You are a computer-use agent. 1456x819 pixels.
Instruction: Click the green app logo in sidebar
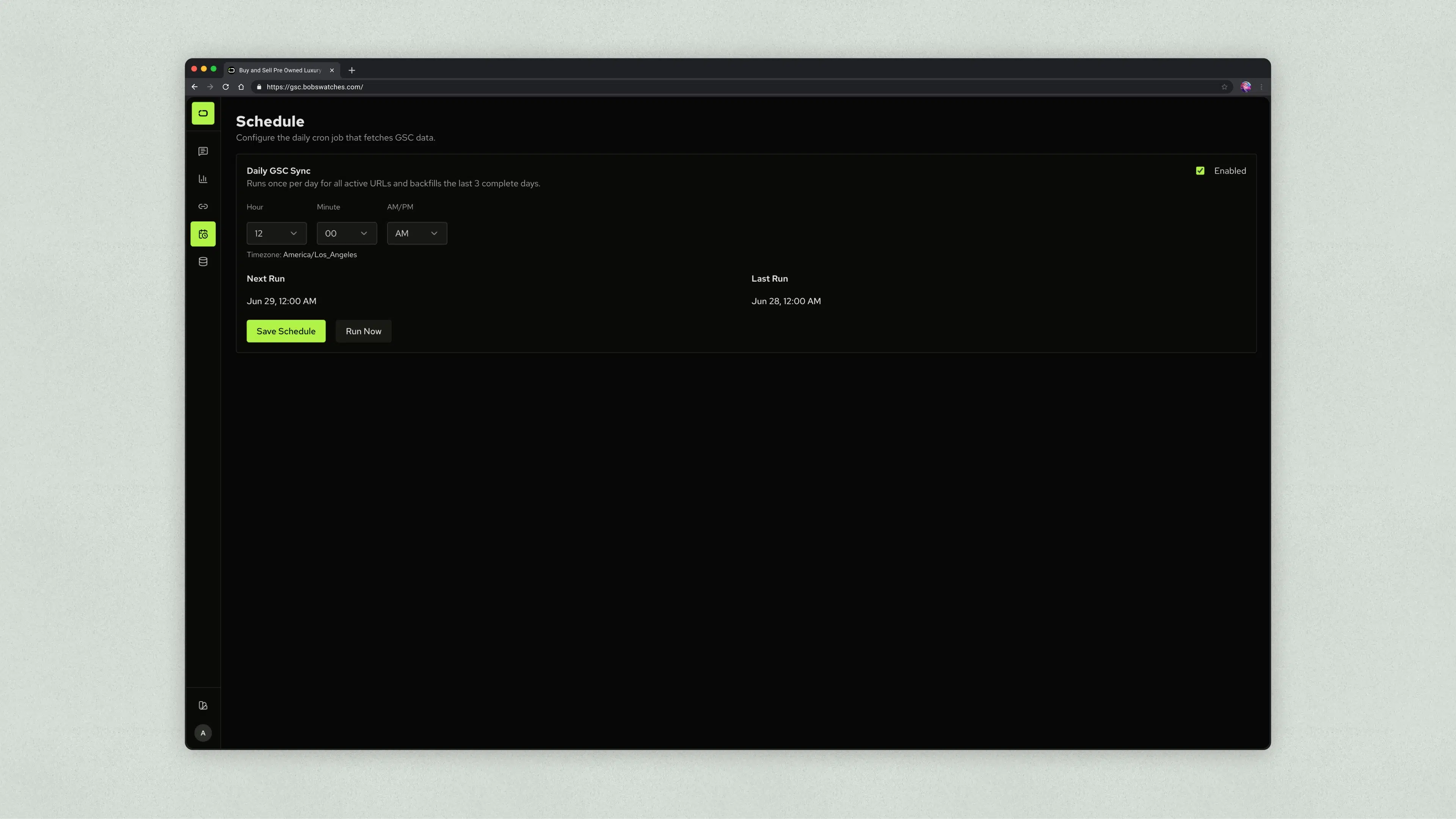click(203, 113)
